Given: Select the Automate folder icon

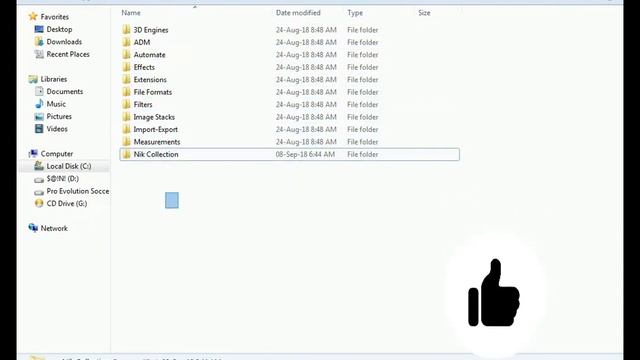Looking at the screenshot, I should (126, 55).
